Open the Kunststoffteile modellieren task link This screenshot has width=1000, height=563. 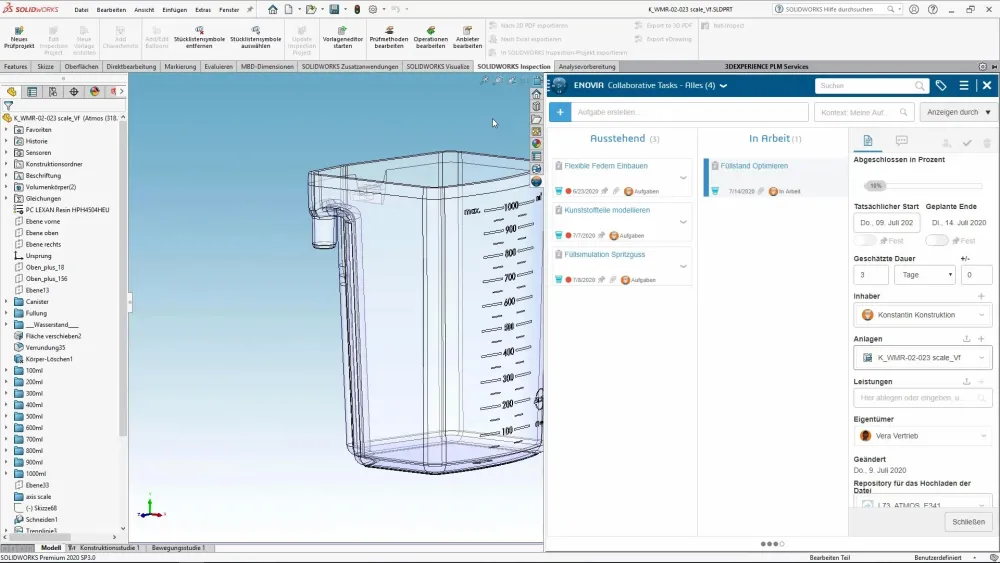click(x=607, y=210)
